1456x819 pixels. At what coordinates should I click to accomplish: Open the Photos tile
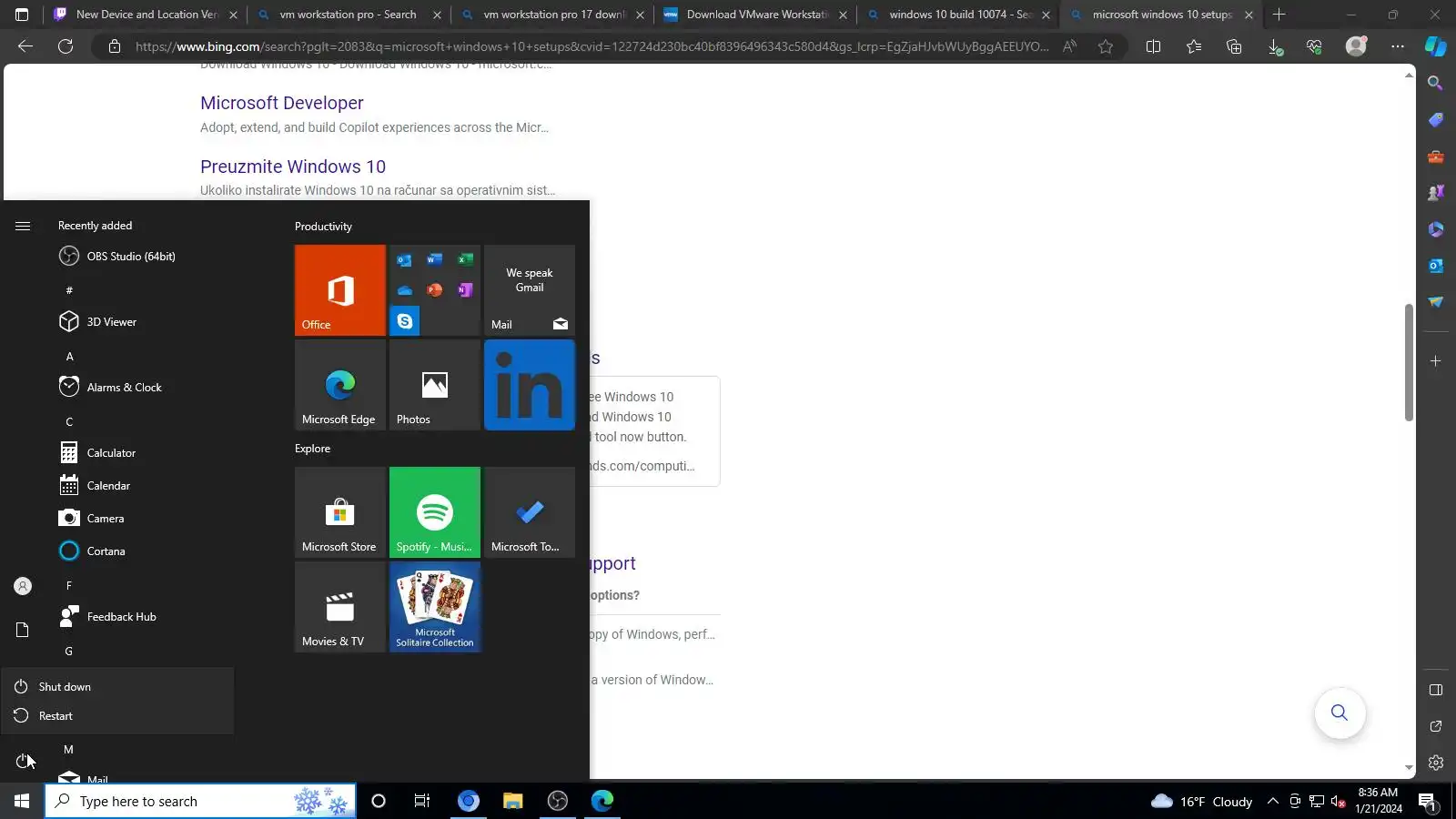pos(434,385)
